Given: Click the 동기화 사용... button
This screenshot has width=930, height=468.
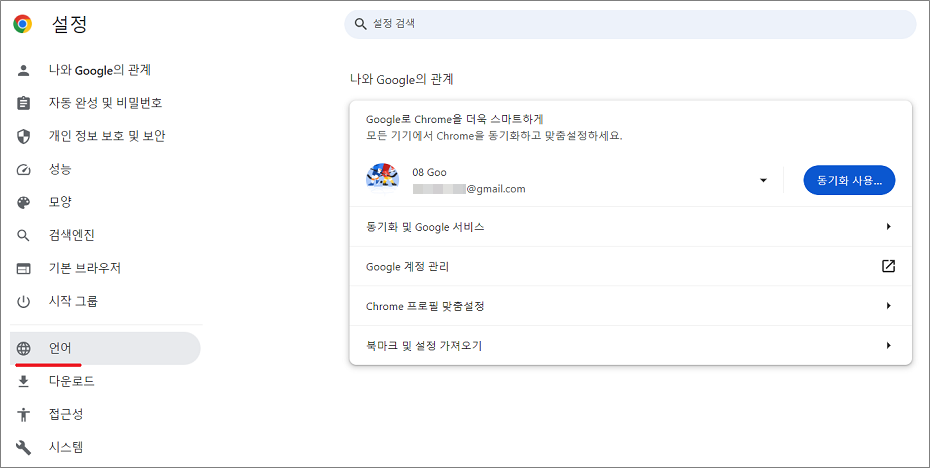Looking at the screenshot, I should 849,180.
